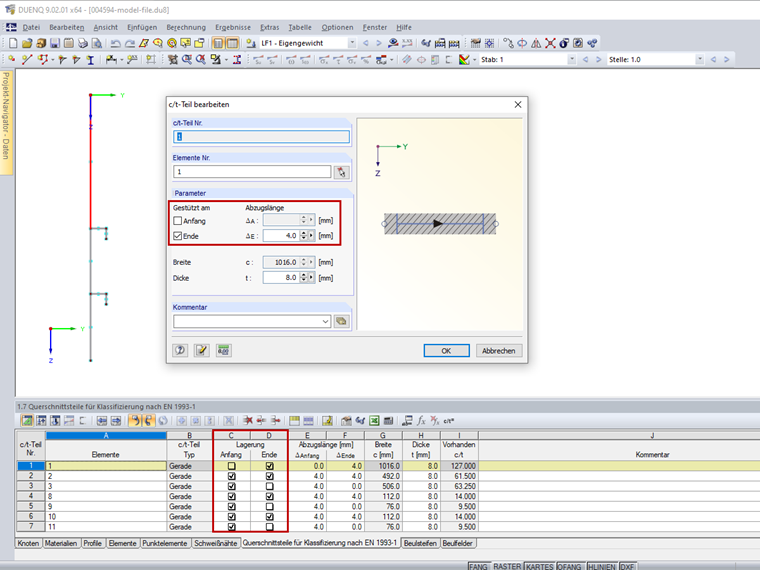Toggle Anfang checkbox for element 2 row
760x570 pixels.
click(232, 476)
